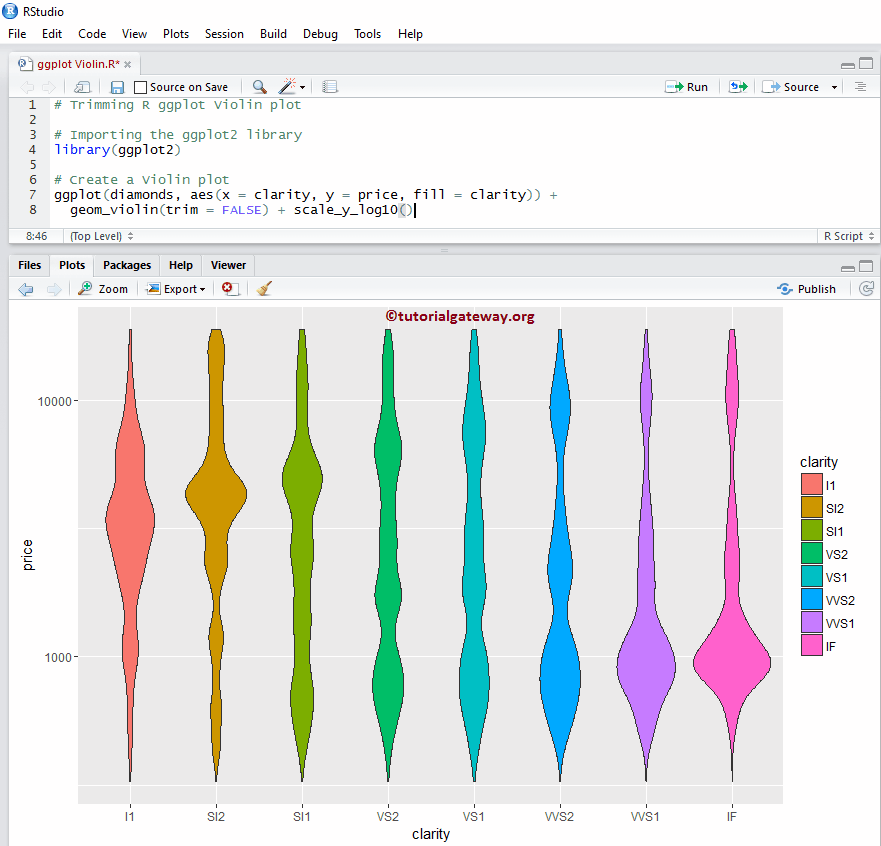Image resolution: width=881 pixels, height=846 pixels.
Task: Click the Publish button
Action: tap(806, 288)
